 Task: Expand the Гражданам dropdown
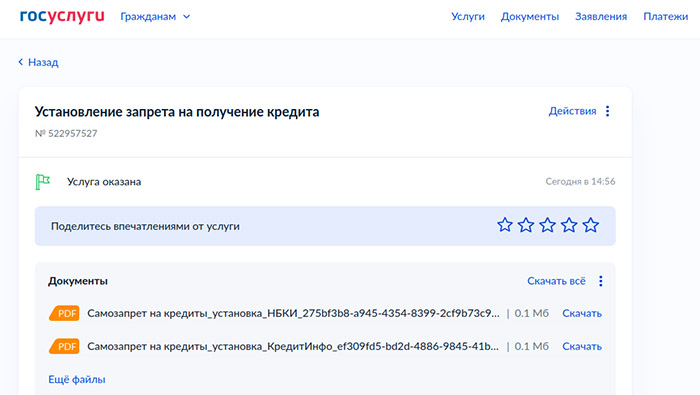pos(155,17)
